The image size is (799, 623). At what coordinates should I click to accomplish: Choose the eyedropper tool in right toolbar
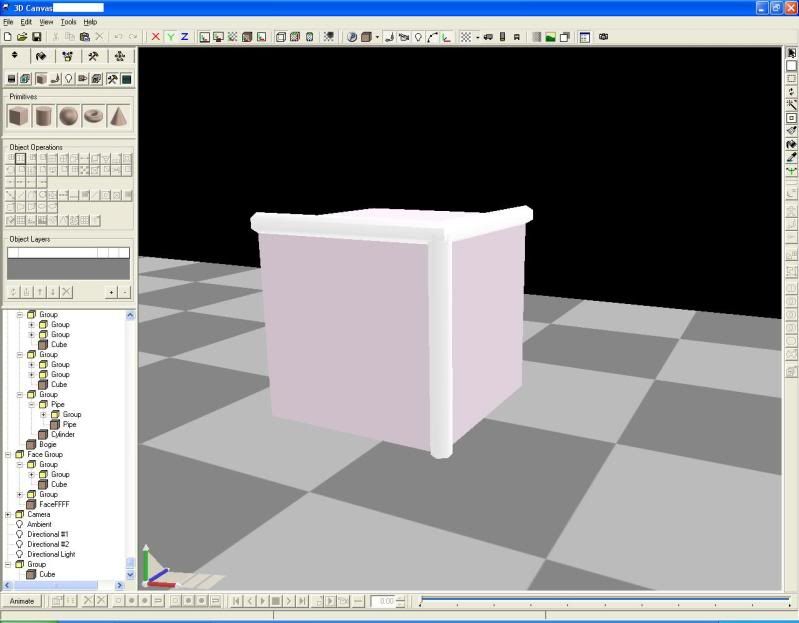coord(791,157)
